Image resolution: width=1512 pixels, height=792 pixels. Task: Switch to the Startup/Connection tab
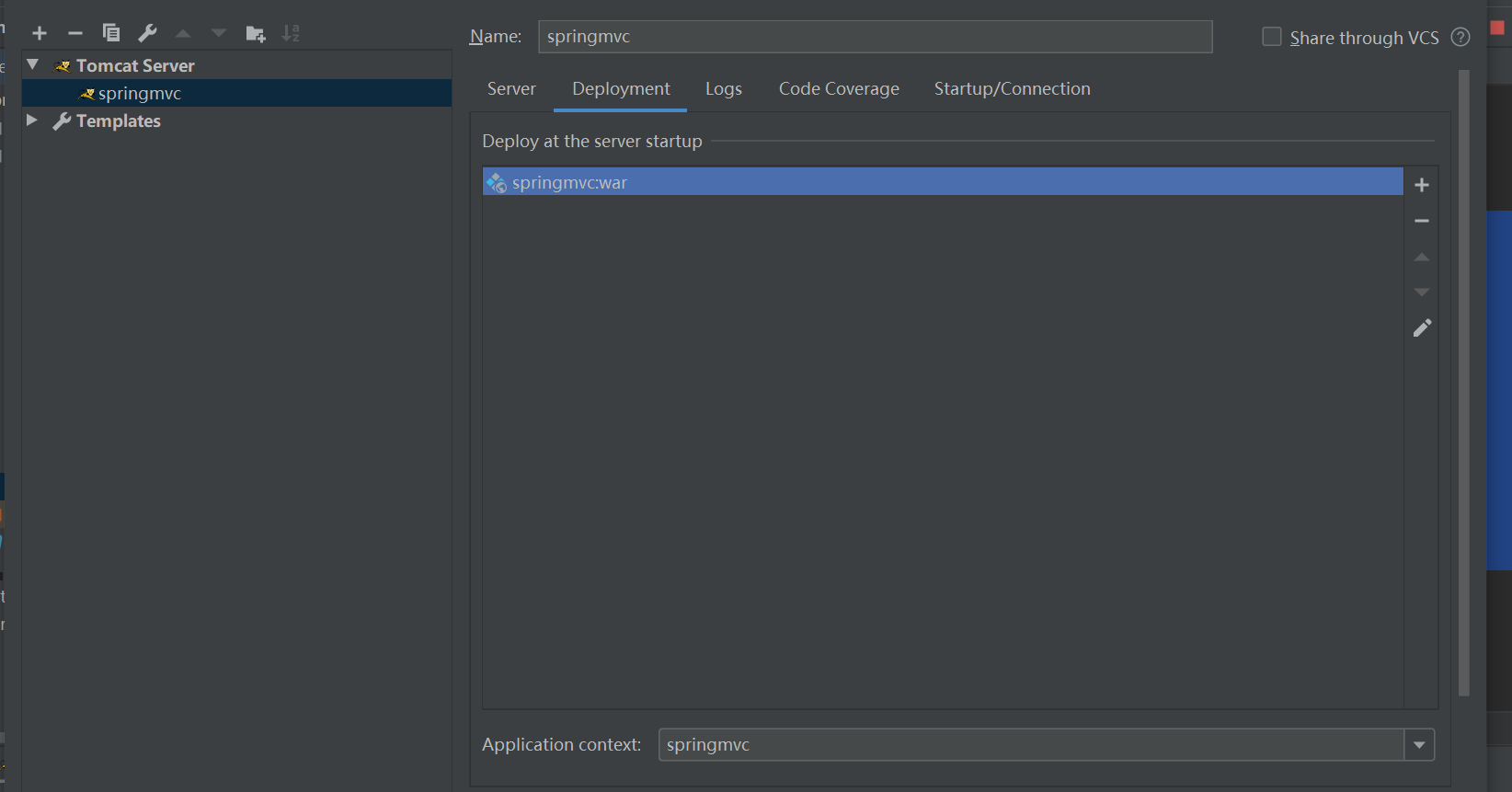(1012, 89)
